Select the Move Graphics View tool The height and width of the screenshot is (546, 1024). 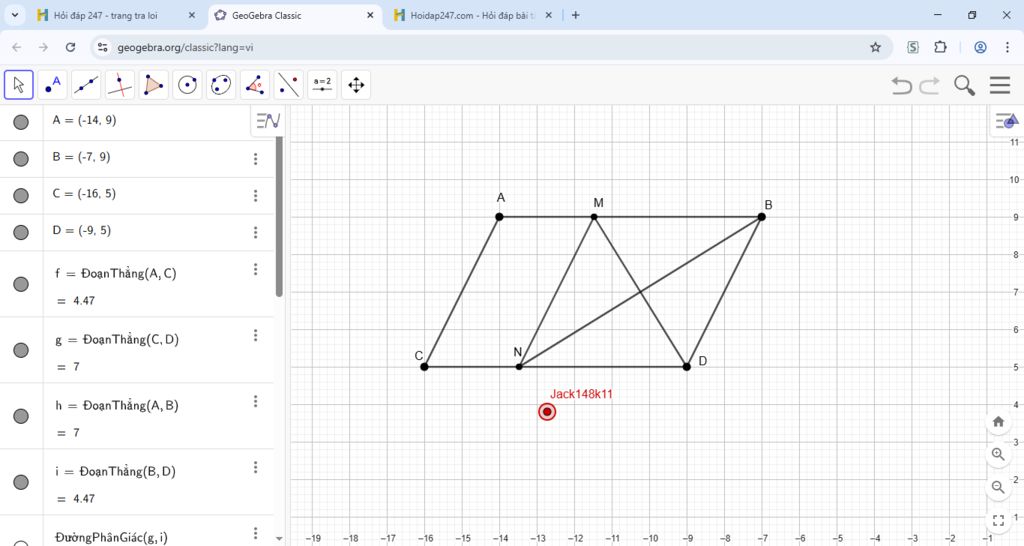point(356,85)
